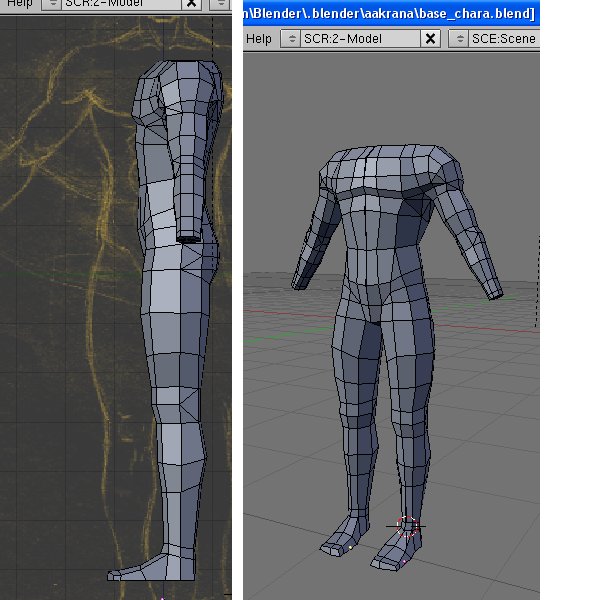Delete screen with X button in right window

pos(430,39)
